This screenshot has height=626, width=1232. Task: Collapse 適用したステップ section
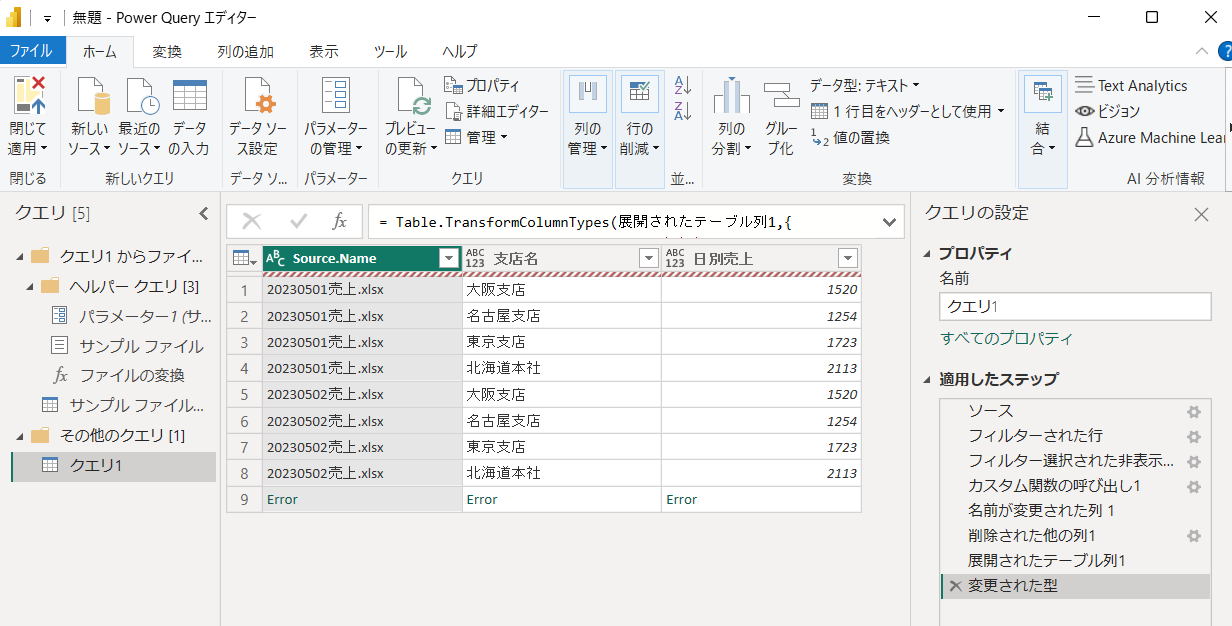click(x=927, y=380)
